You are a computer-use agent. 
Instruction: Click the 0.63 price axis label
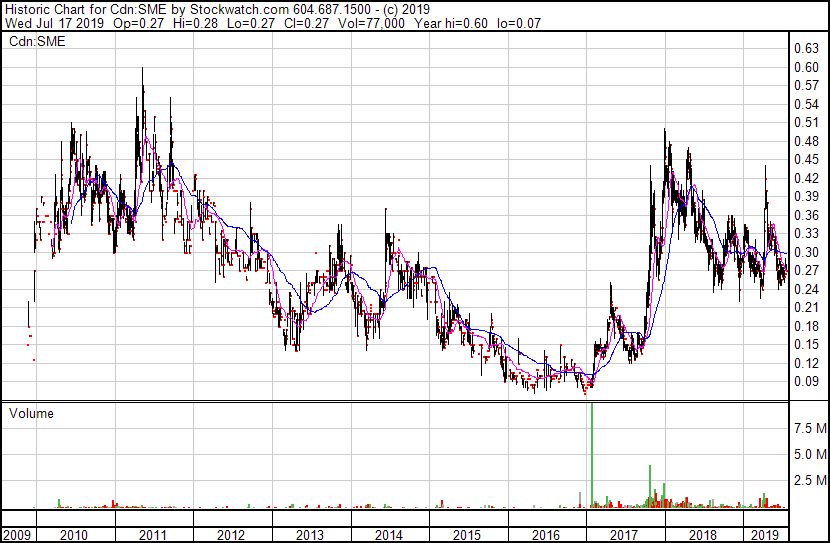tap(805, 49)
